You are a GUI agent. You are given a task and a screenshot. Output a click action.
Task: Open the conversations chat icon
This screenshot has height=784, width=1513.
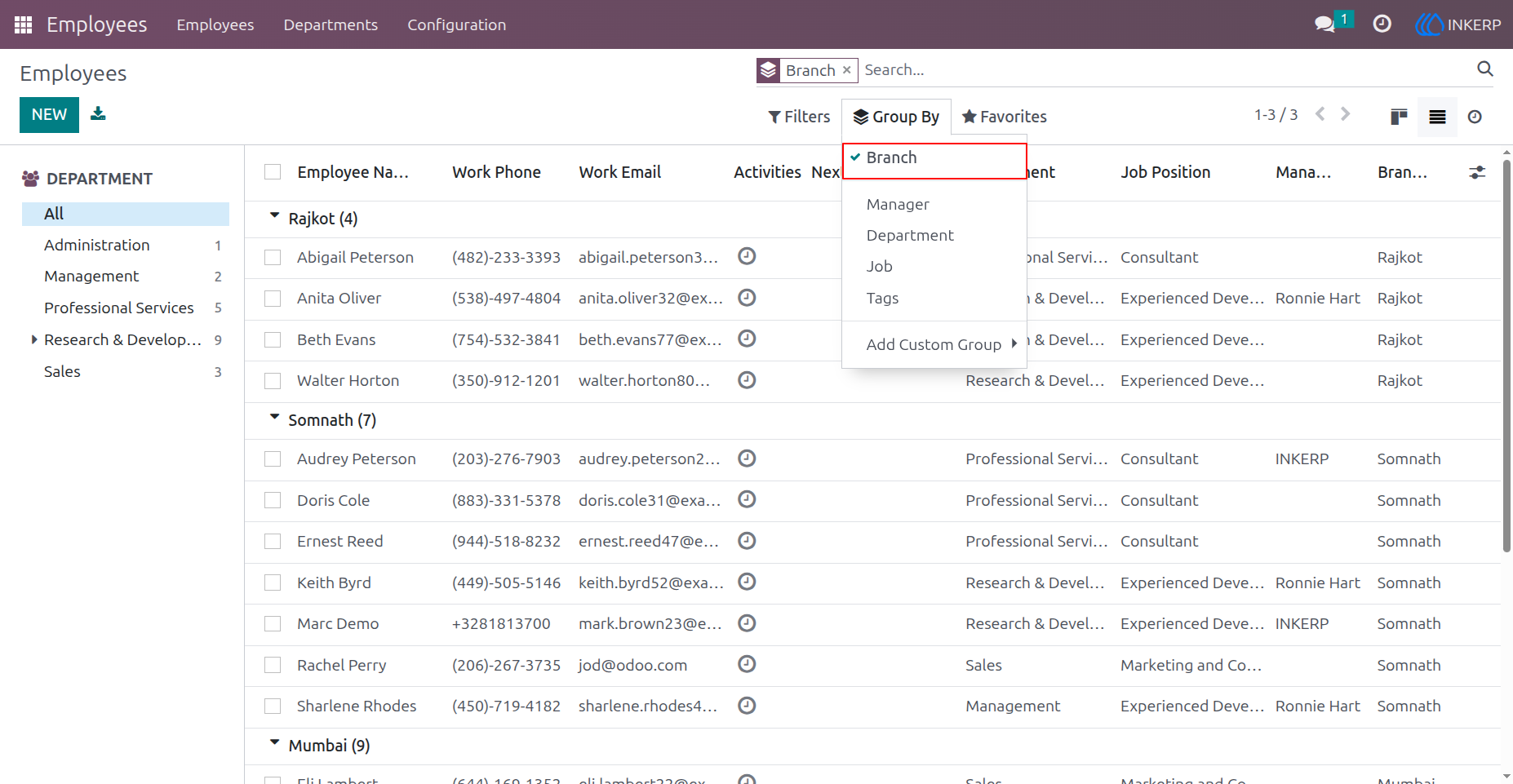1324,24
